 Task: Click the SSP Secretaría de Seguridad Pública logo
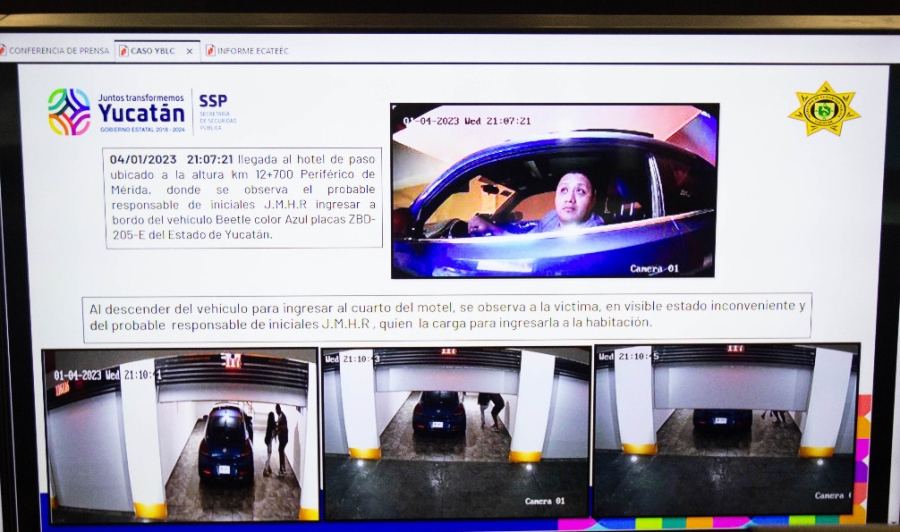(218, 112)
